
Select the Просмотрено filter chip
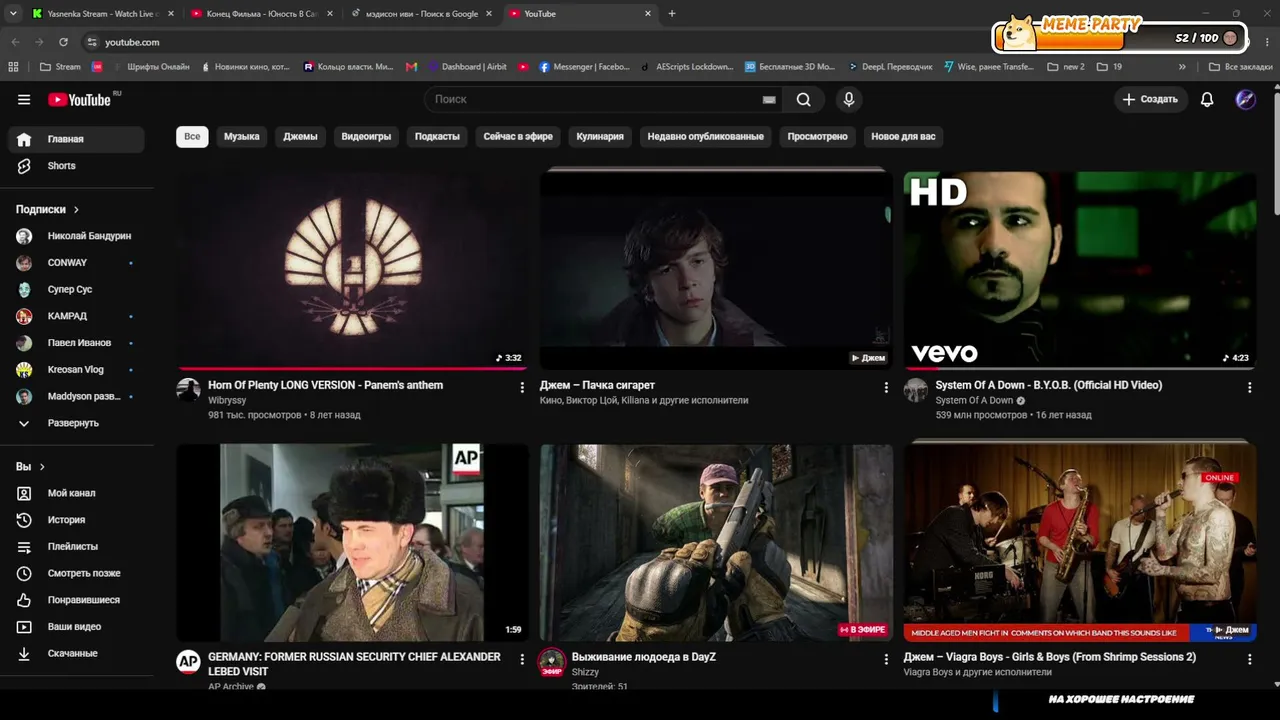(817, 137)
